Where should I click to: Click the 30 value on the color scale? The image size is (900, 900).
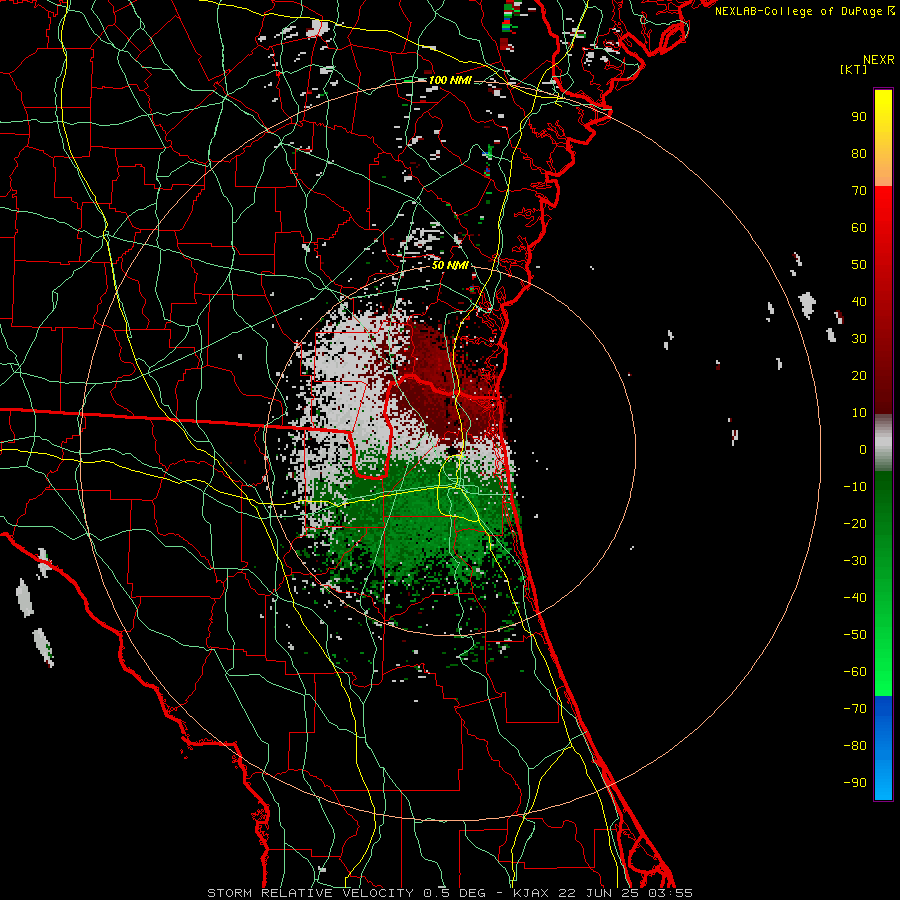coord(859,339)
